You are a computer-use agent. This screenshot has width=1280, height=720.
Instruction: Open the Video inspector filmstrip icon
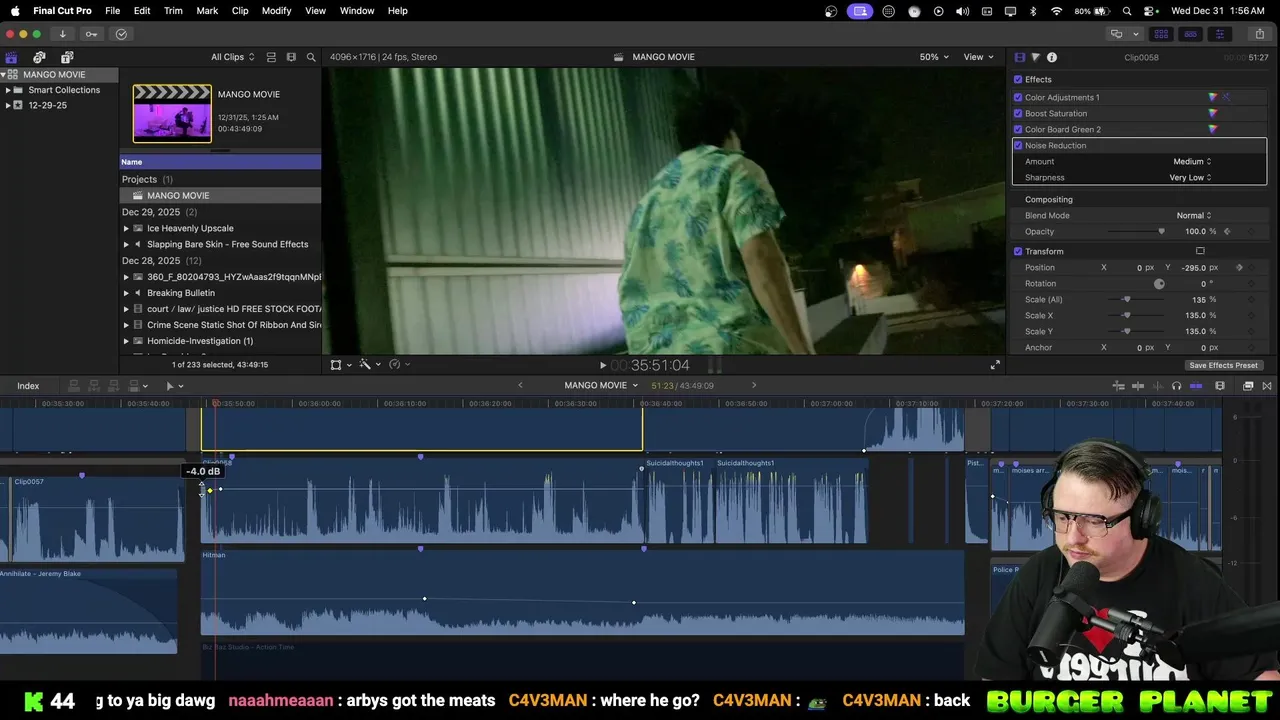(x=1019, y=57)
